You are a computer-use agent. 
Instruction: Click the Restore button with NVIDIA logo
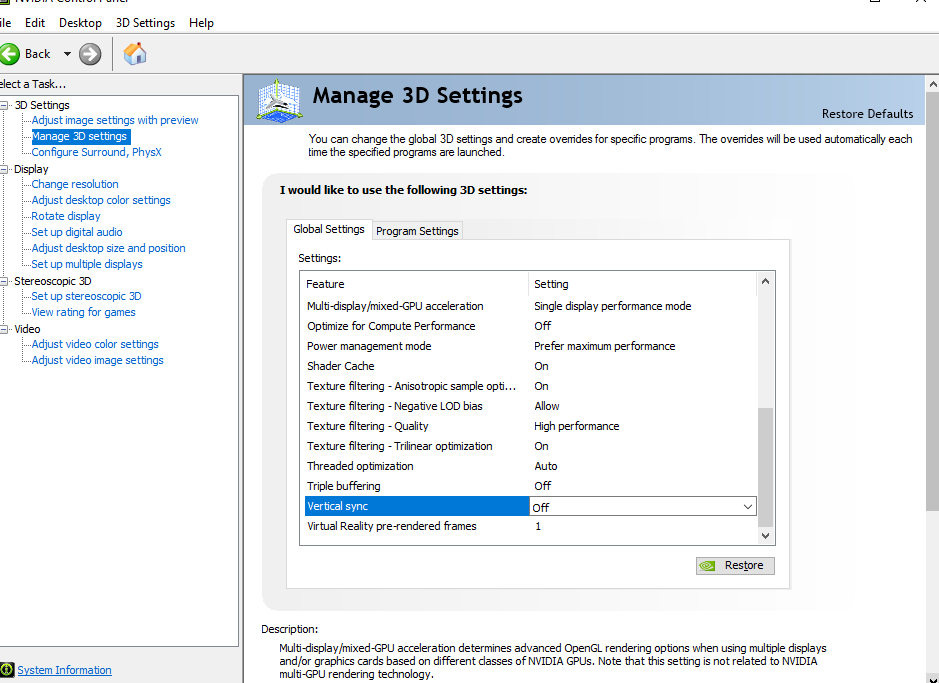point(735,566)
